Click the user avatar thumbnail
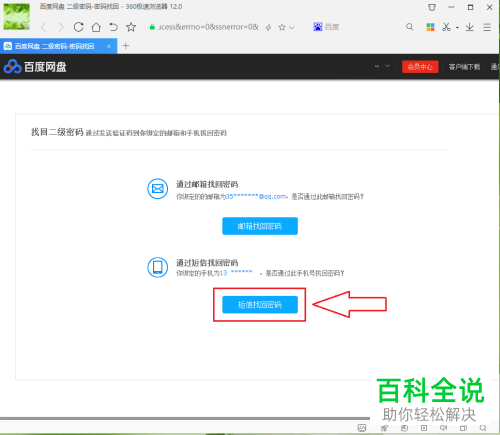This screenshot has height=435, width=500. tap(16, 16)
